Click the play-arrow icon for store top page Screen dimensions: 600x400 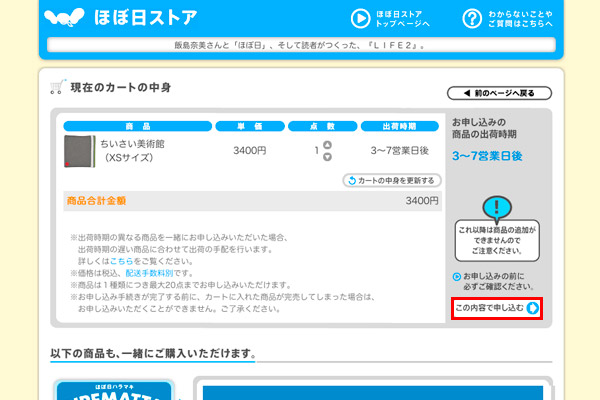pyautogui.click(x=360, y=18)
